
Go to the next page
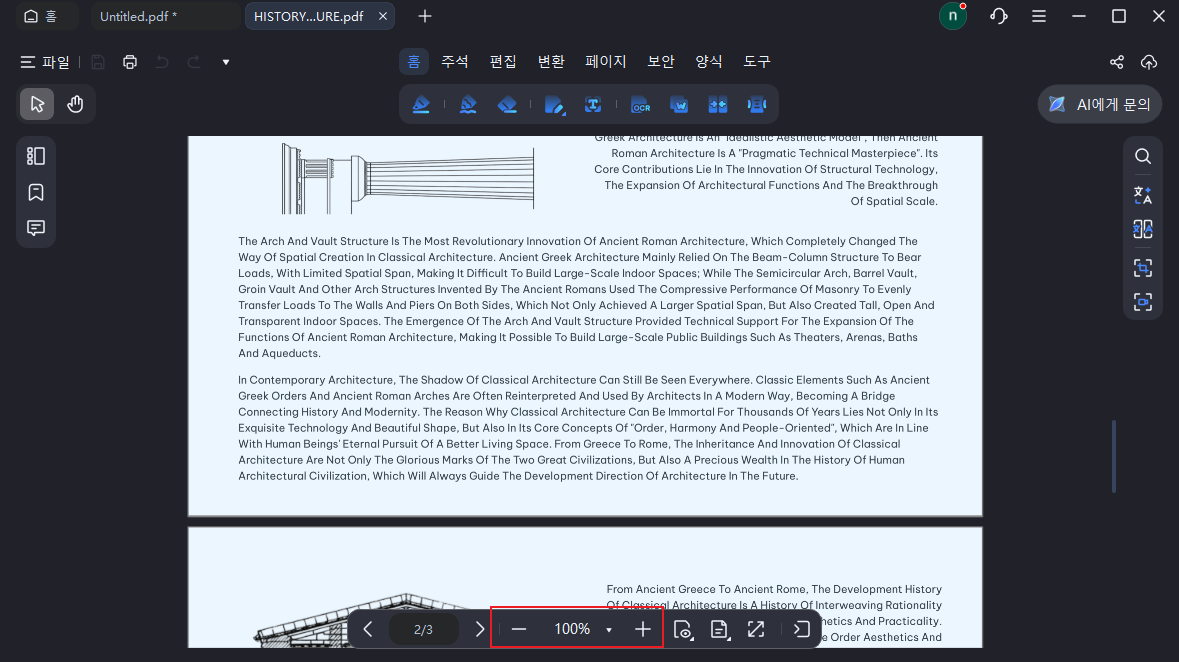480,629
